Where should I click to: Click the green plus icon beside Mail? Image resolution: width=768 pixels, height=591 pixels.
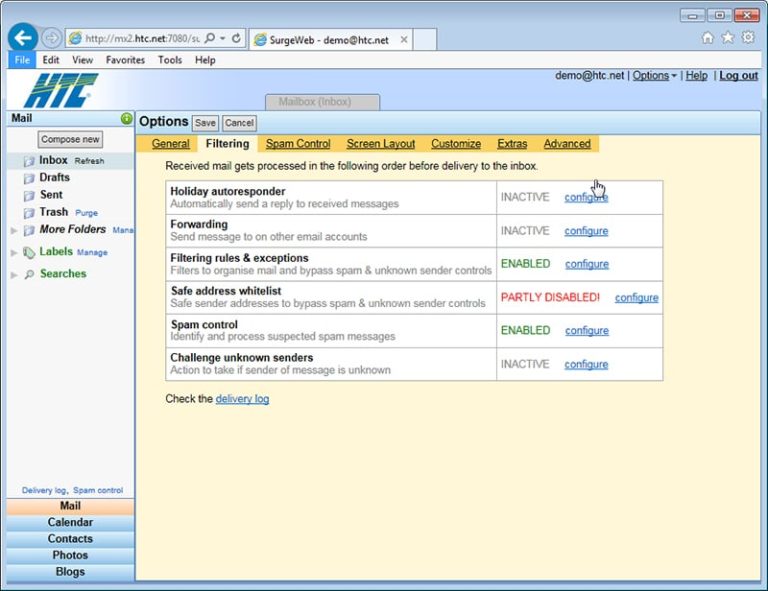coord(126,118)
